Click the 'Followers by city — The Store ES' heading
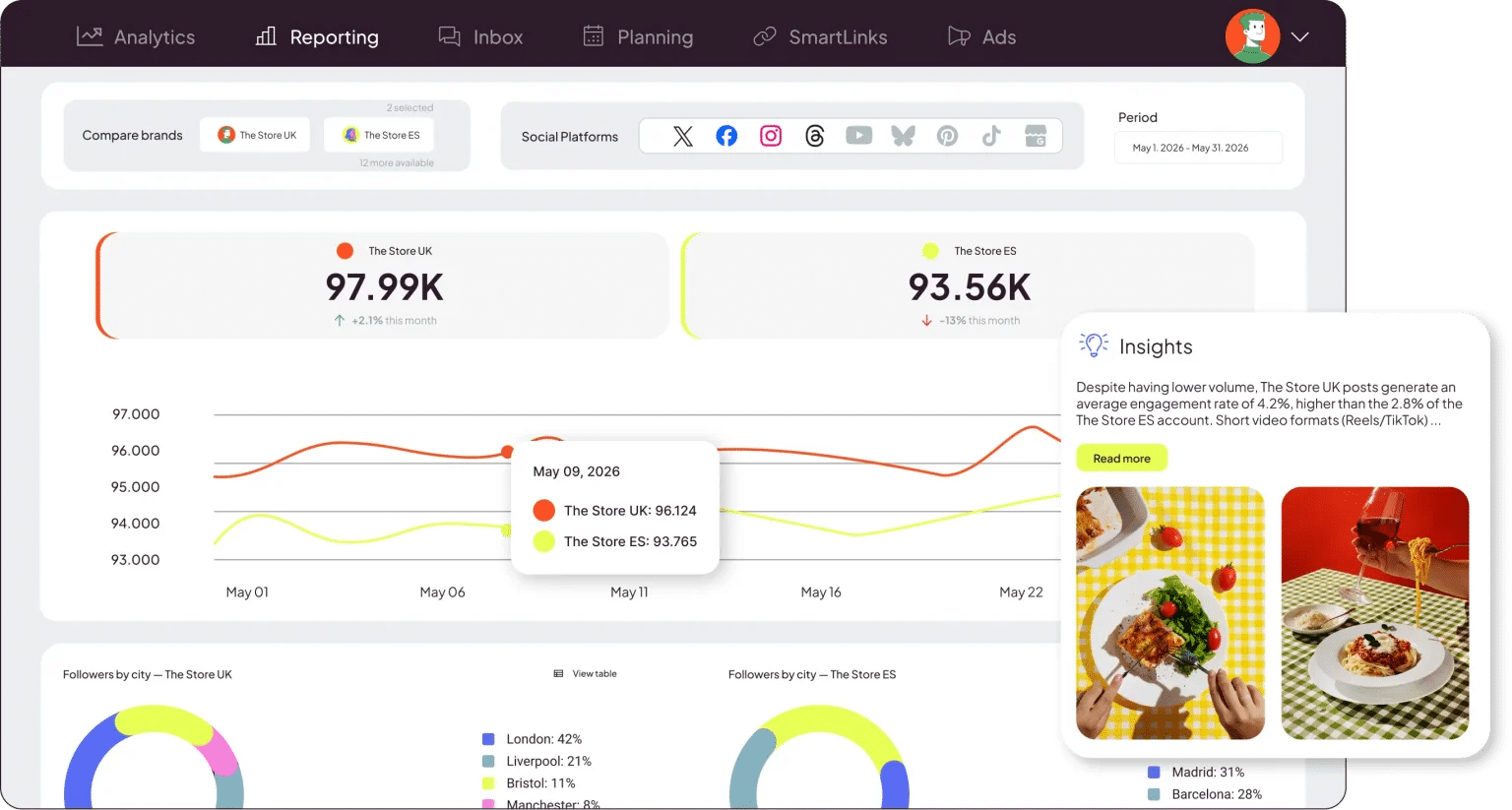The image size is (1512, 810). coord(812,675)
